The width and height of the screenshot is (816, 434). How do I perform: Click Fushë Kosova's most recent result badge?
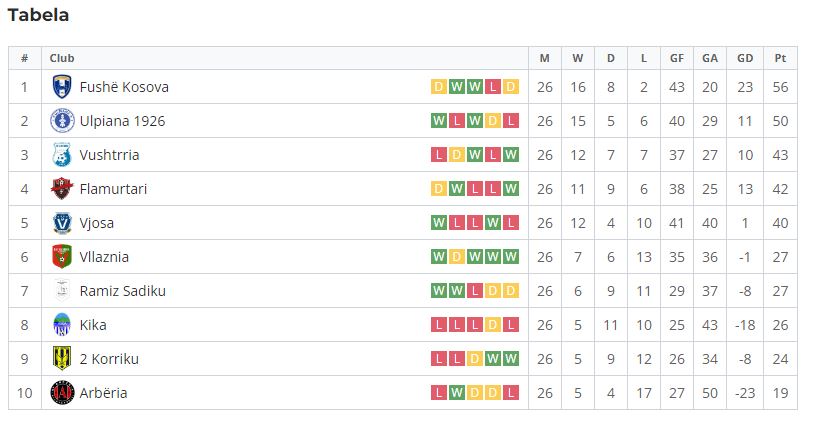[511, 87]
